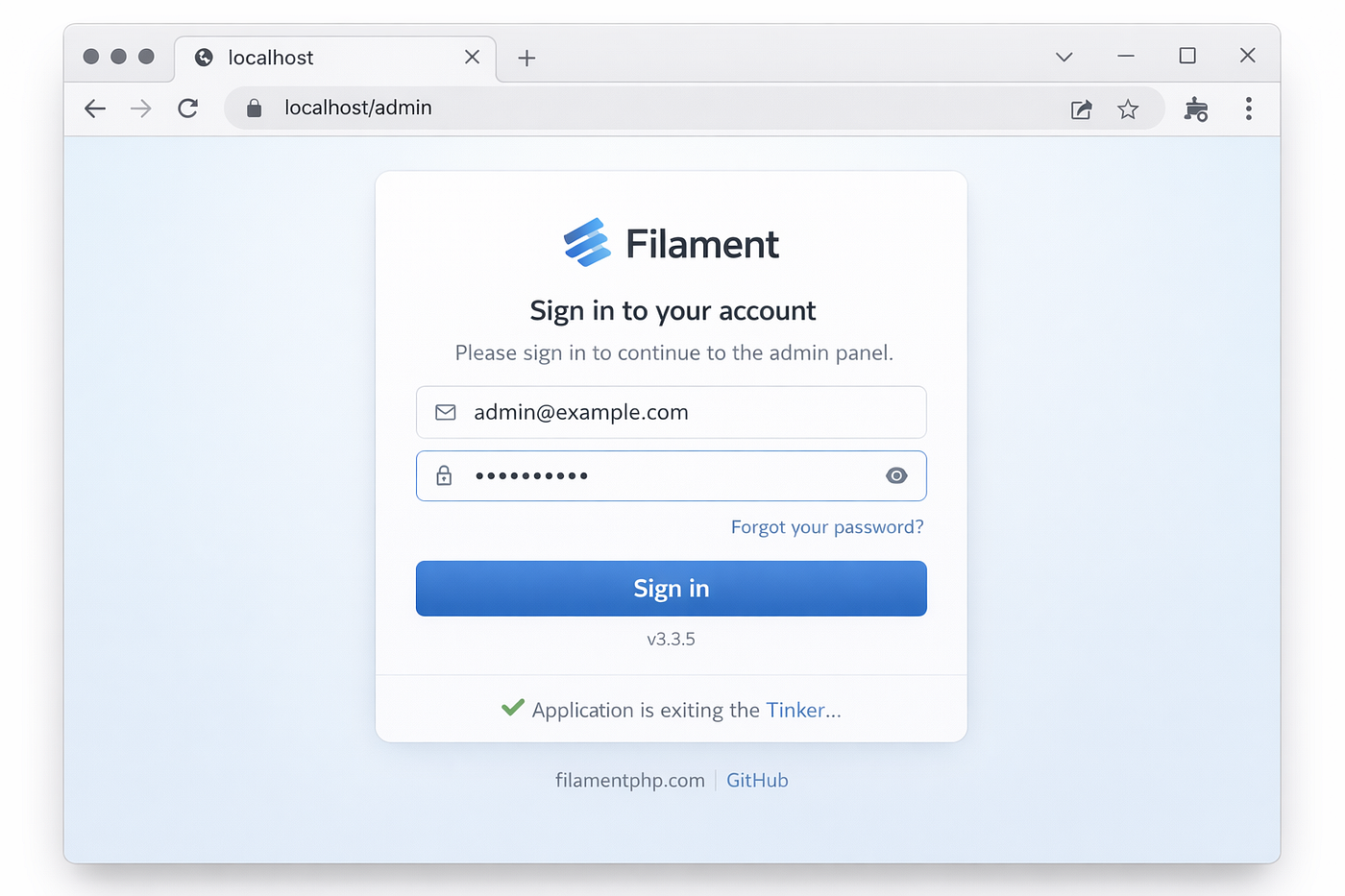Open a new tab with plus
This screenshot has height=896, width=1345.
[x=526, y=58]
